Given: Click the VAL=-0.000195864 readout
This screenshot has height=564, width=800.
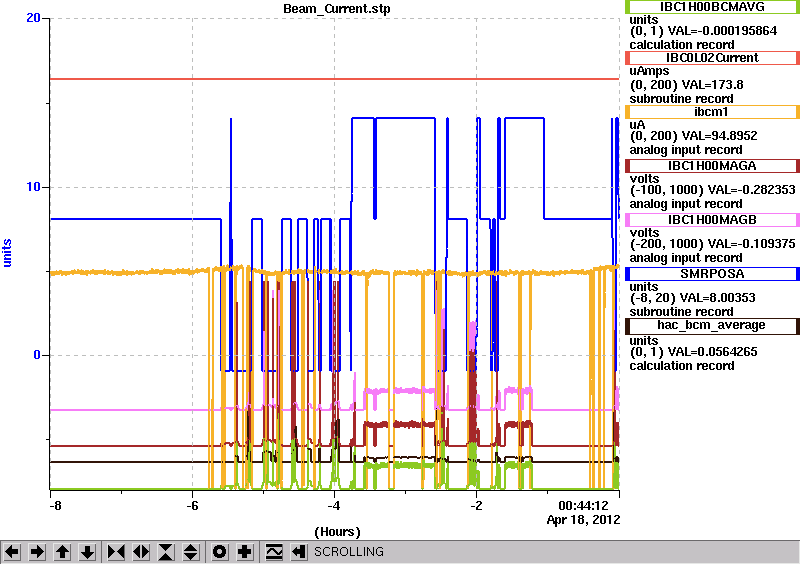Looking at the screenshot, I should coord(722,31).
